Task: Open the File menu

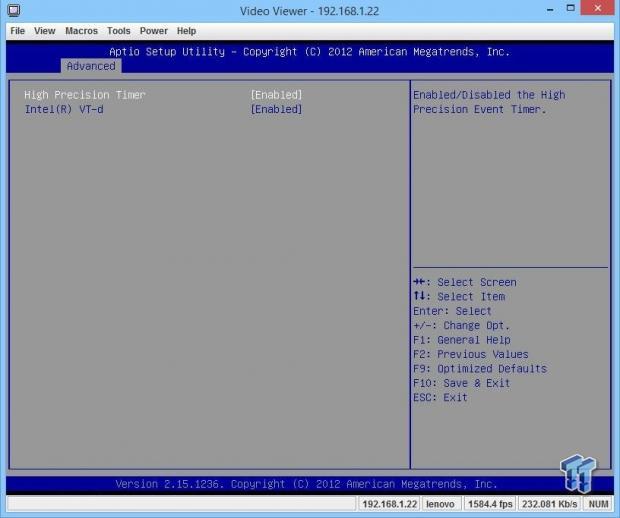Action: click(x=17, y=31)
